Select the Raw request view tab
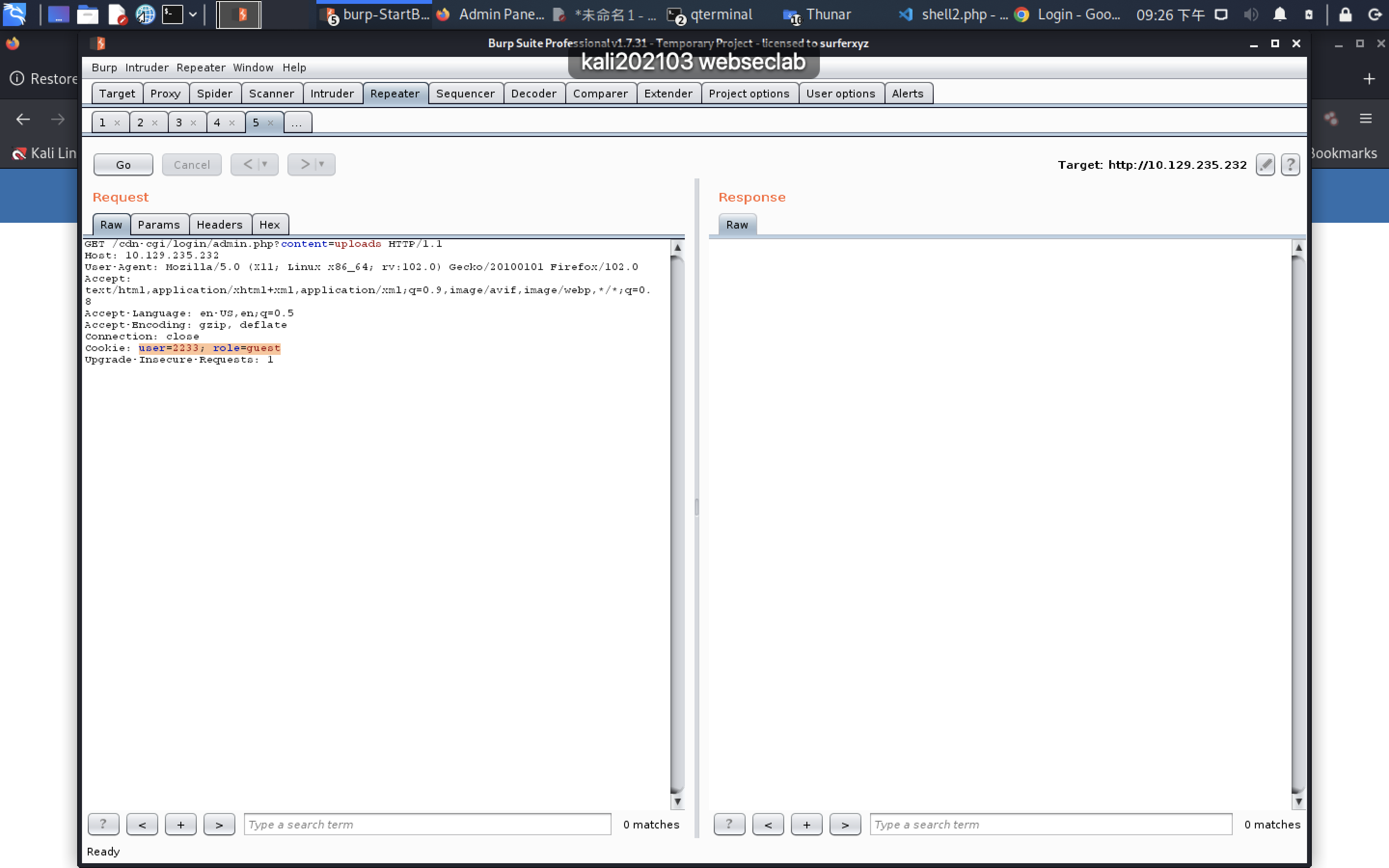The image size is (1389, 868). coord(110,224)
